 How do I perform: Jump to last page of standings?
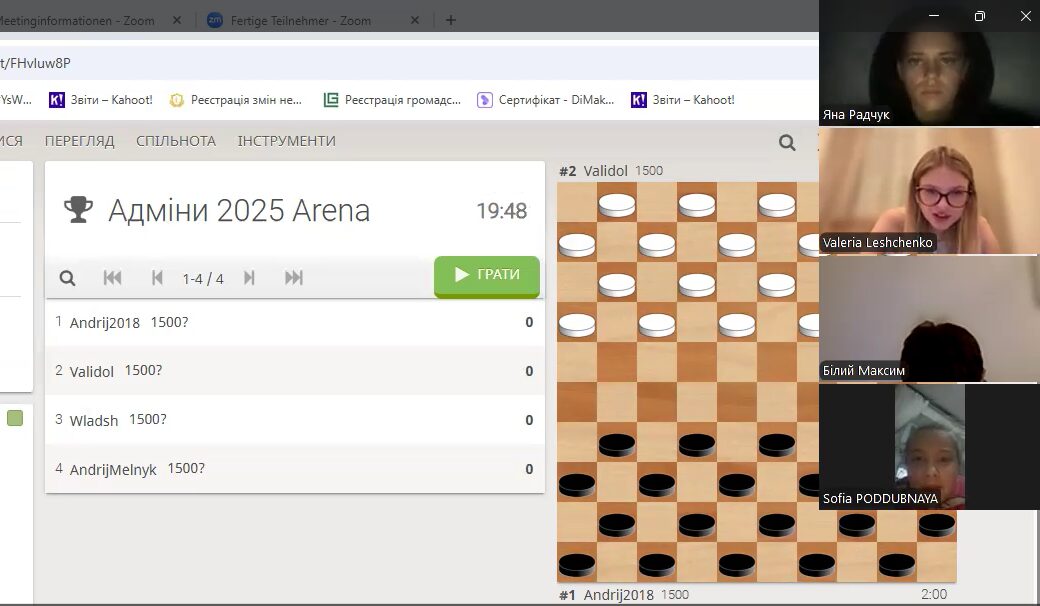[x=294, y=278]
